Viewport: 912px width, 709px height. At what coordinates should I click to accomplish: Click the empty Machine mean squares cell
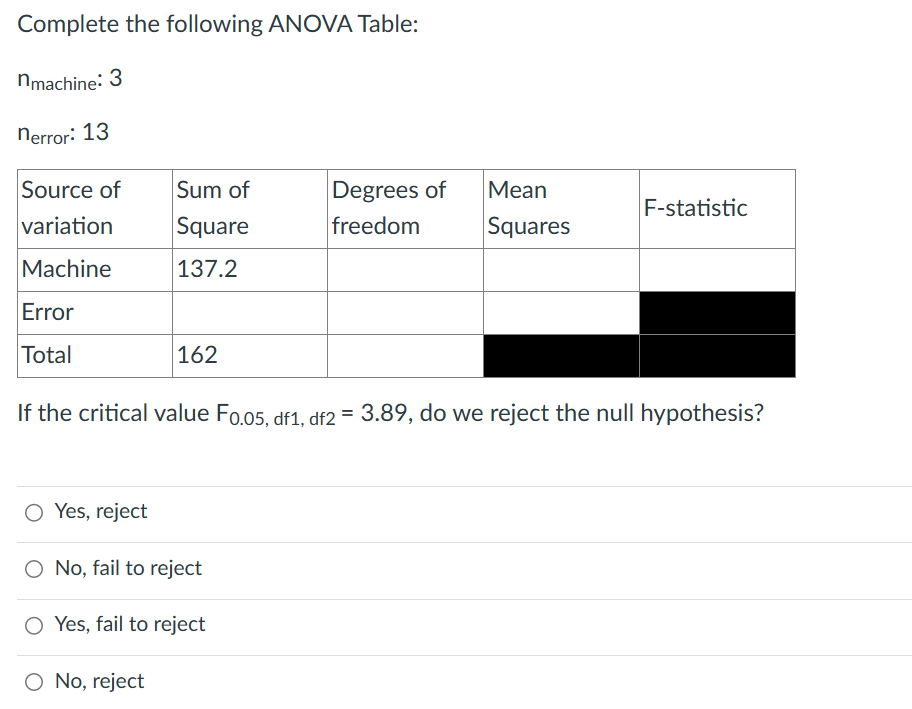561,270
